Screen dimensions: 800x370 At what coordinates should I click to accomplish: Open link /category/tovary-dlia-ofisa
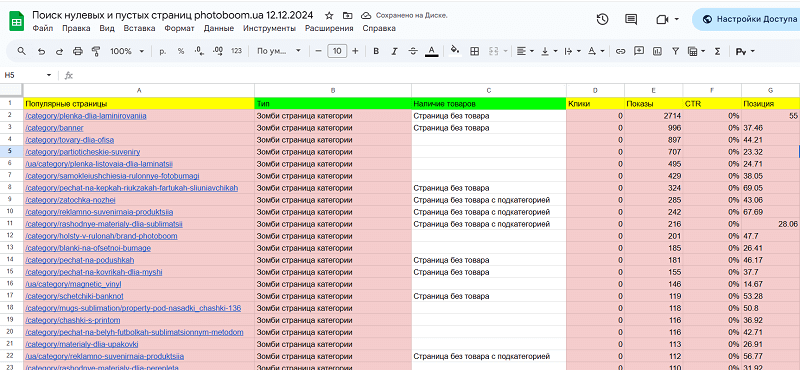[69, 140]
